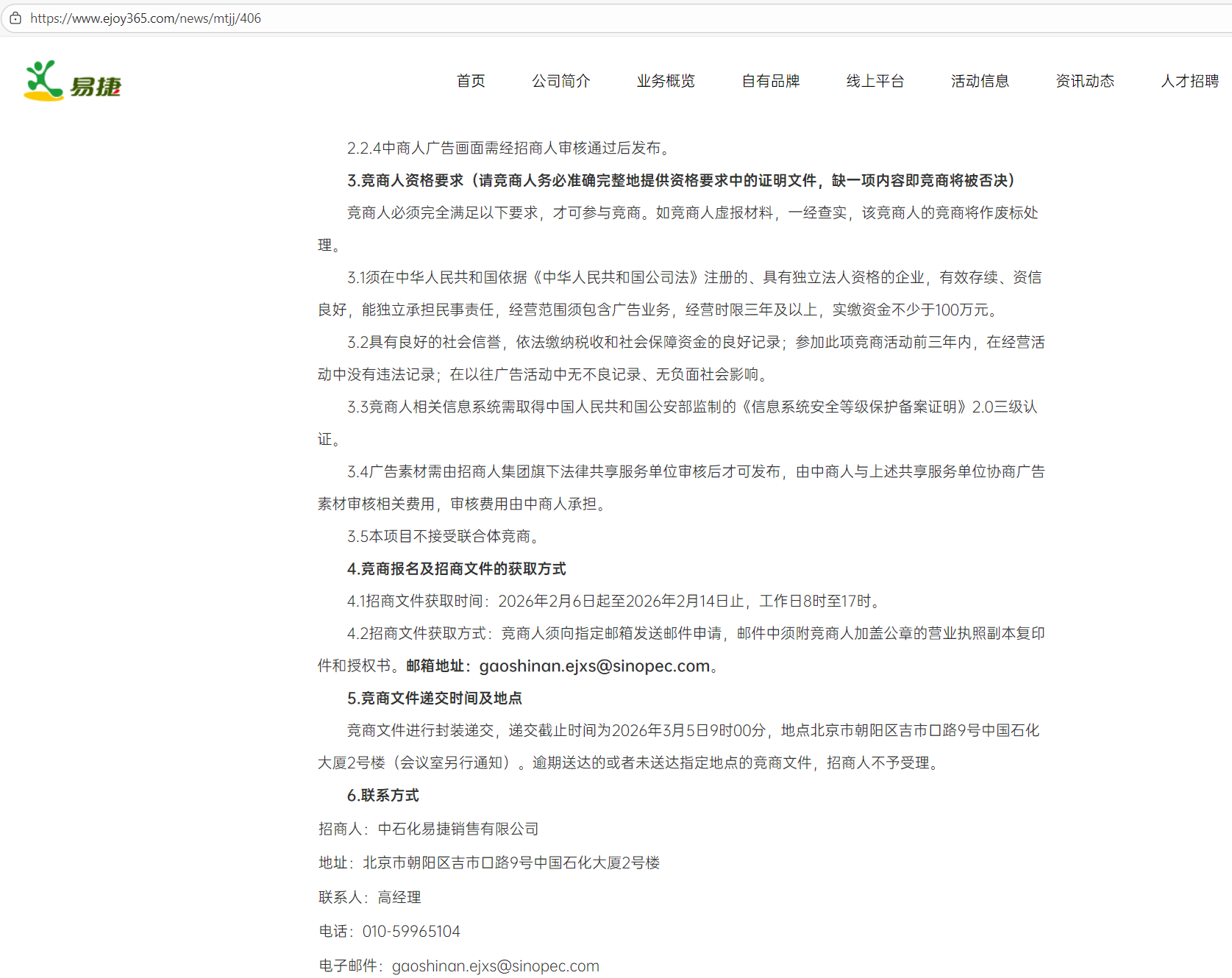Navigate to 活动信息 in the top menu
1232x978 pixels.
(980, 81)
